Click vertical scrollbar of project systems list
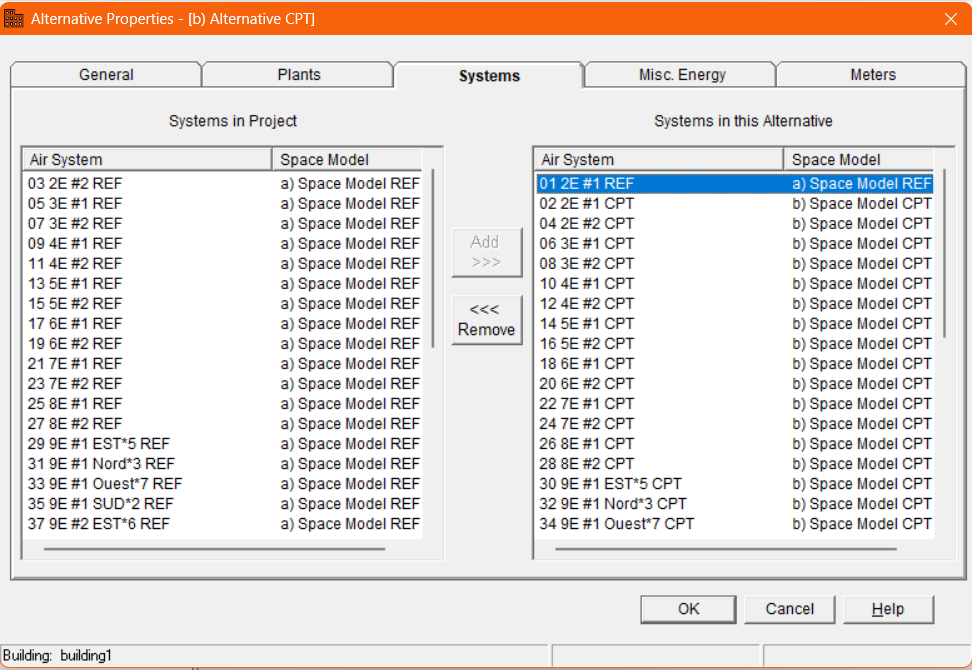 coord(433,258)
